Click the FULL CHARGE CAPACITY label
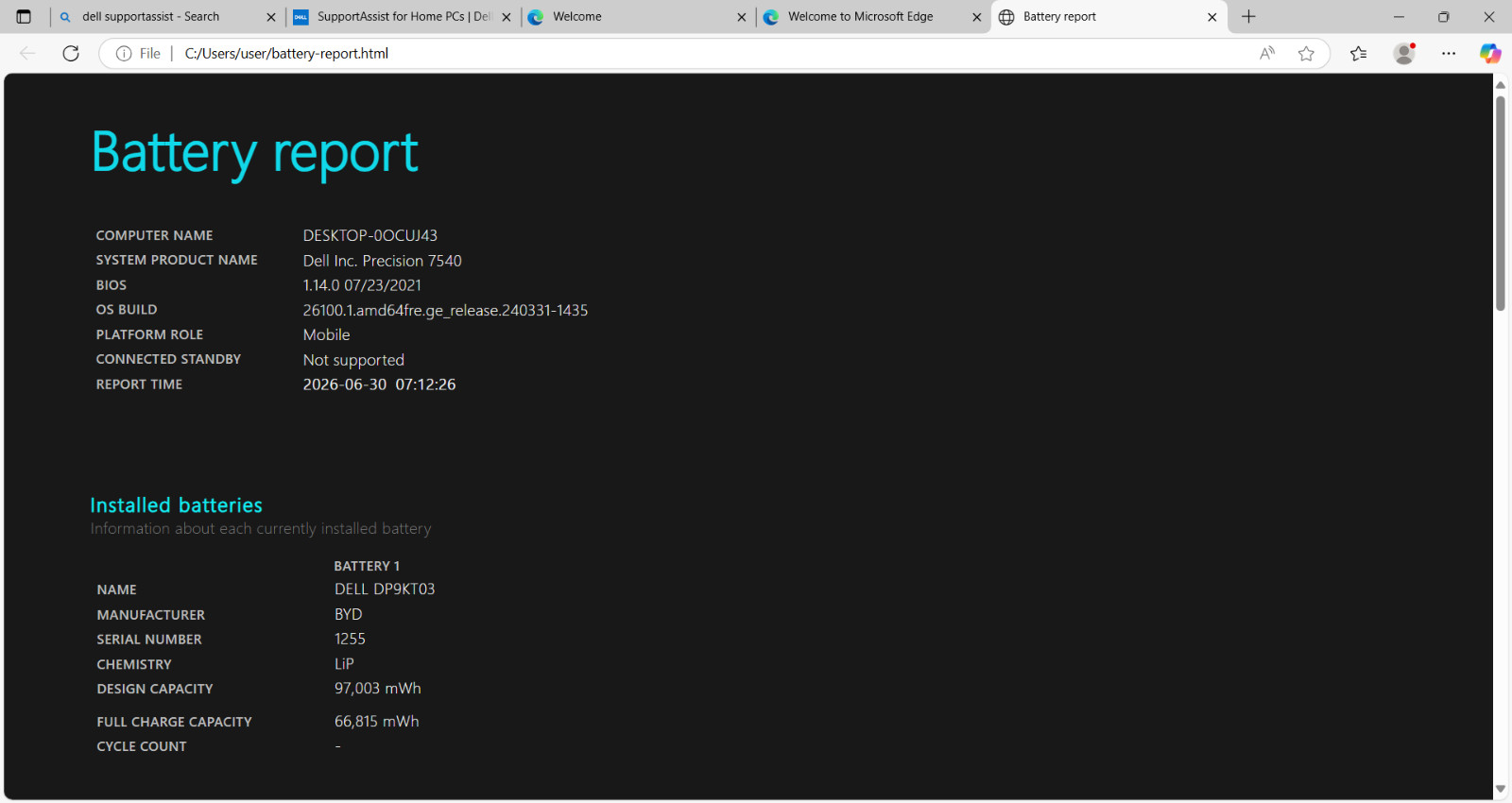Screen dimensions: 1512x803 pyautogui.click(x=175, y=722)
